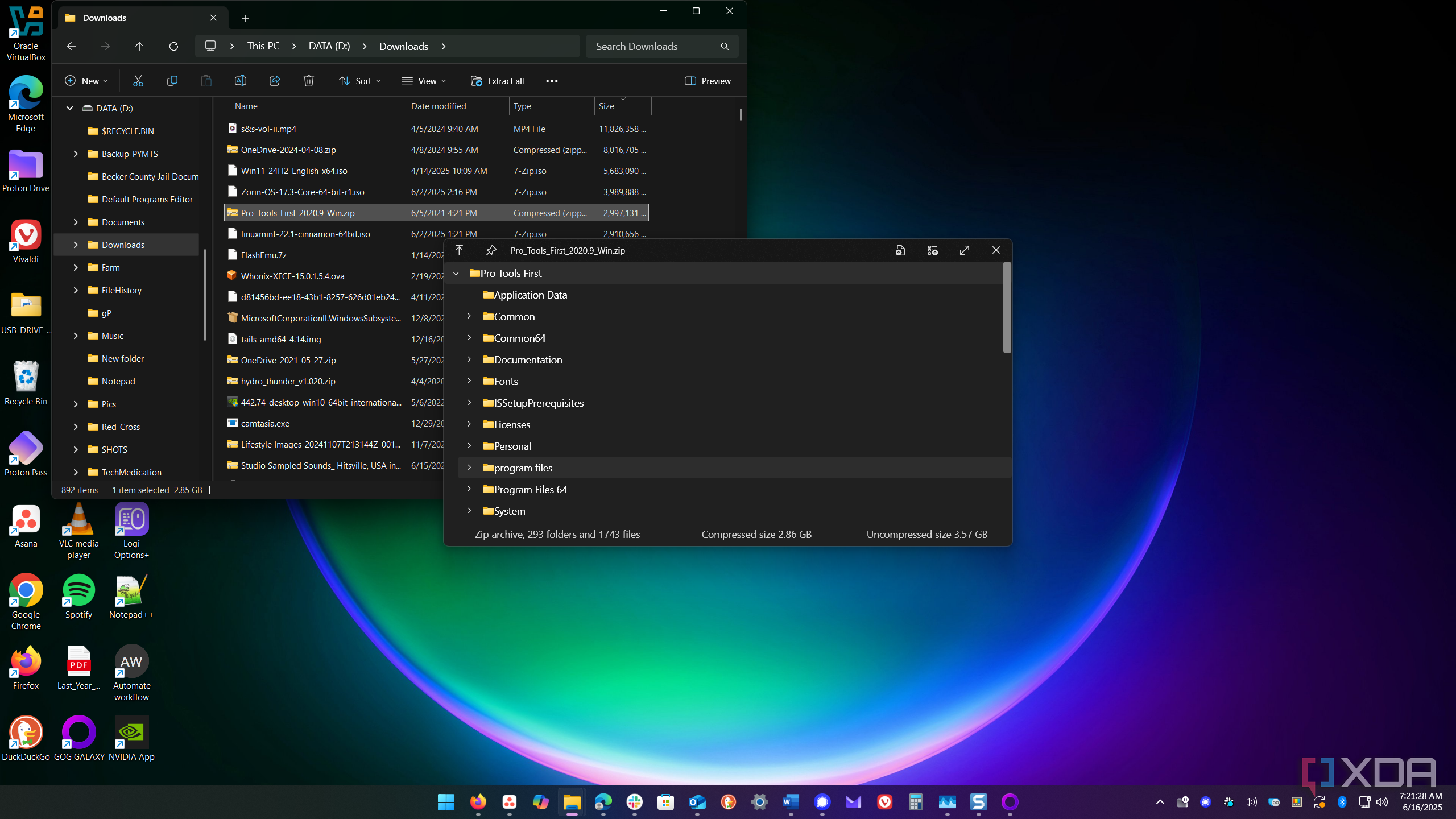This screenshot has width=1456, height=819.
Task: Sort by the Size column header
Action: click(x=623, y=106)
